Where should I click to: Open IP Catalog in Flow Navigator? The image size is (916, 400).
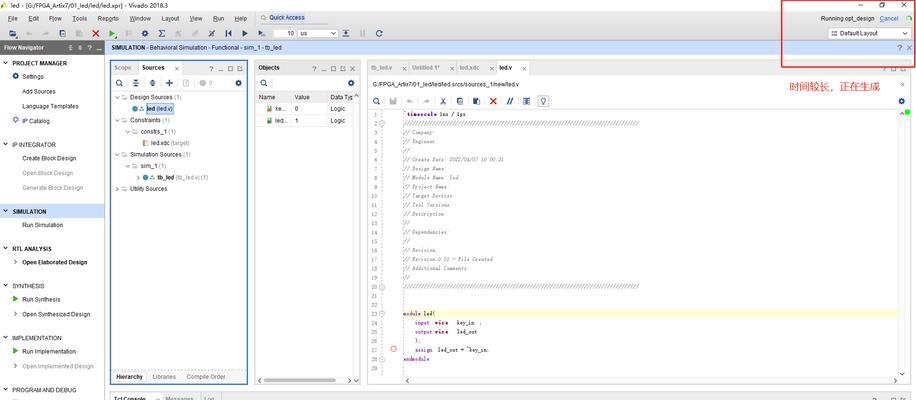click(x=36, y=121)
